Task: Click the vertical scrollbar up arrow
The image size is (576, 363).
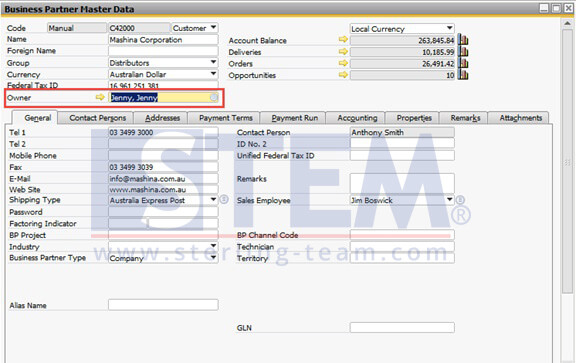Action: 567,23
